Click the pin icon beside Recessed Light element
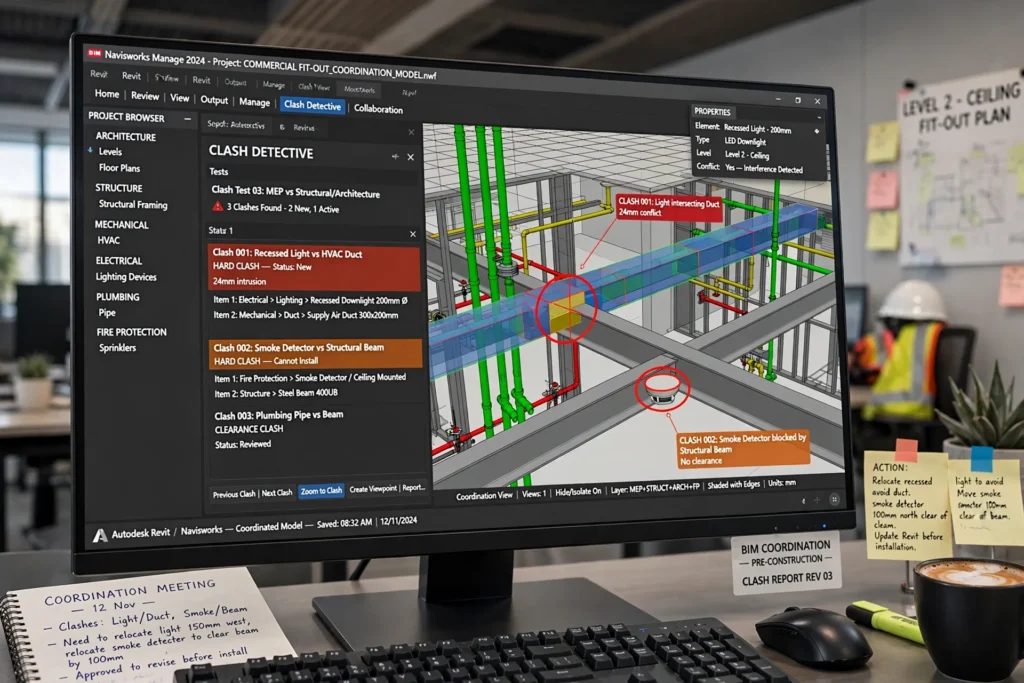Image resolution: width=1024 pixels, height=683 pixels. (x=816, y=131)
